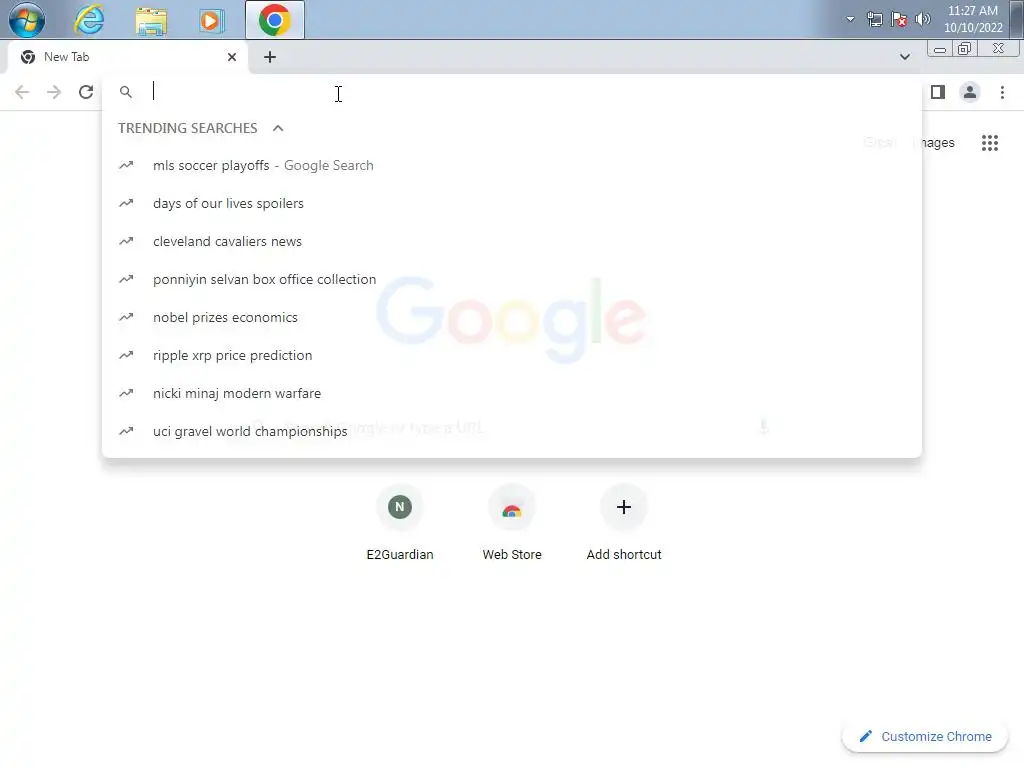Launch Internet Explorer from the taskbar

tap(89, 20)
